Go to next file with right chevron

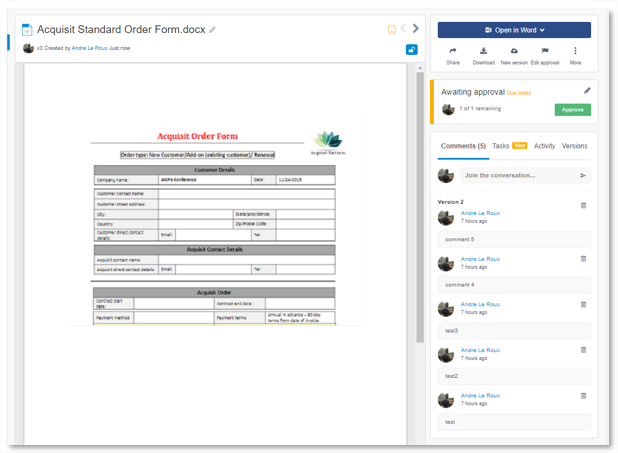[416, 28]
